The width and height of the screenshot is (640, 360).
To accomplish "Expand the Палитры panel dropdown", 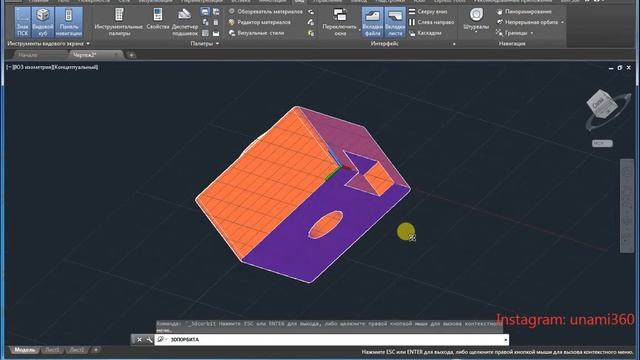I will (x=204, y=43).
